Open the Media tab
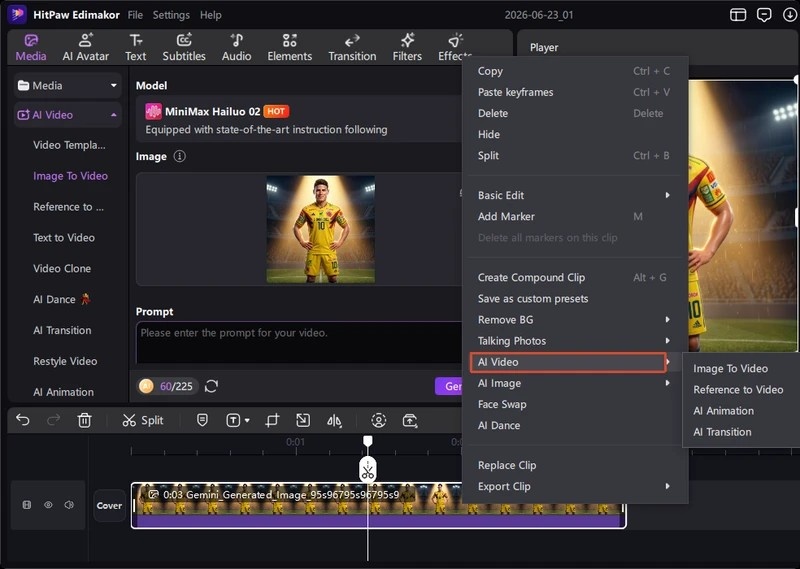The image size is (800, 569). point(31,47)
